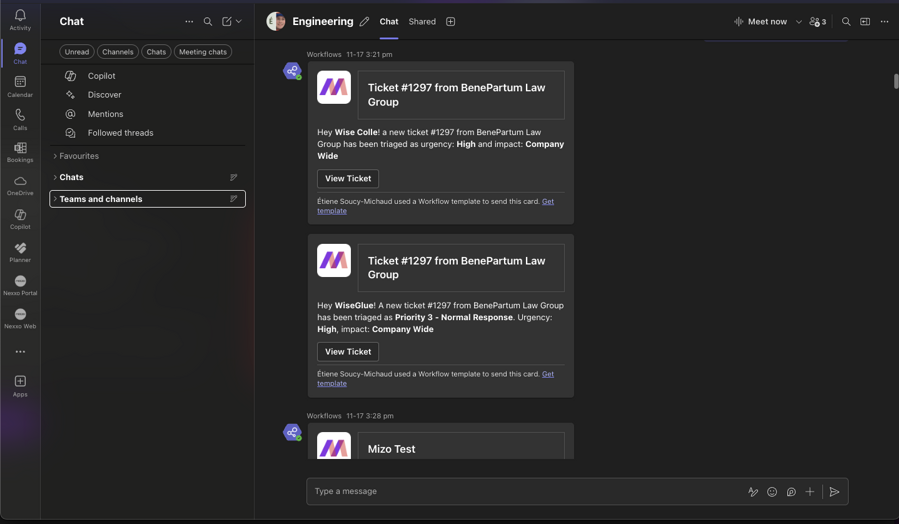Open the Planner app
The width and height of the screenshot is (899, 524).
click(20, 252)
